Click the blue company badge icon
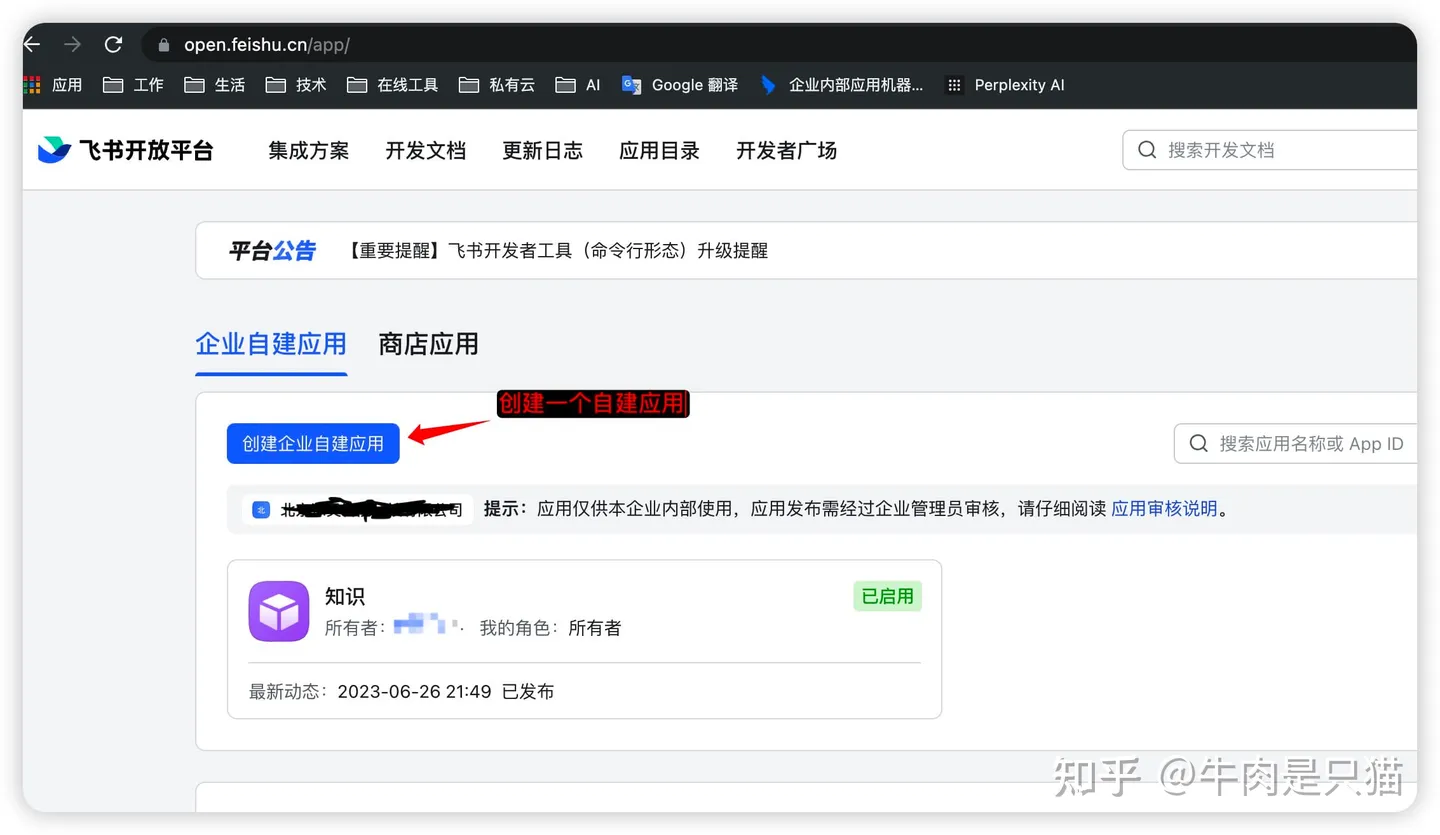 [261, 509]
